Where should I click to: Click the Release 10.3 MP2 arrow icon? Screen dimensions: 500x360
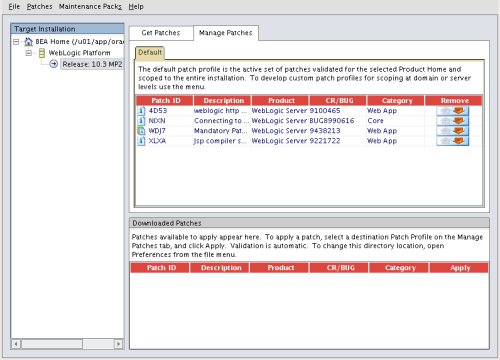tap(53, 64)
